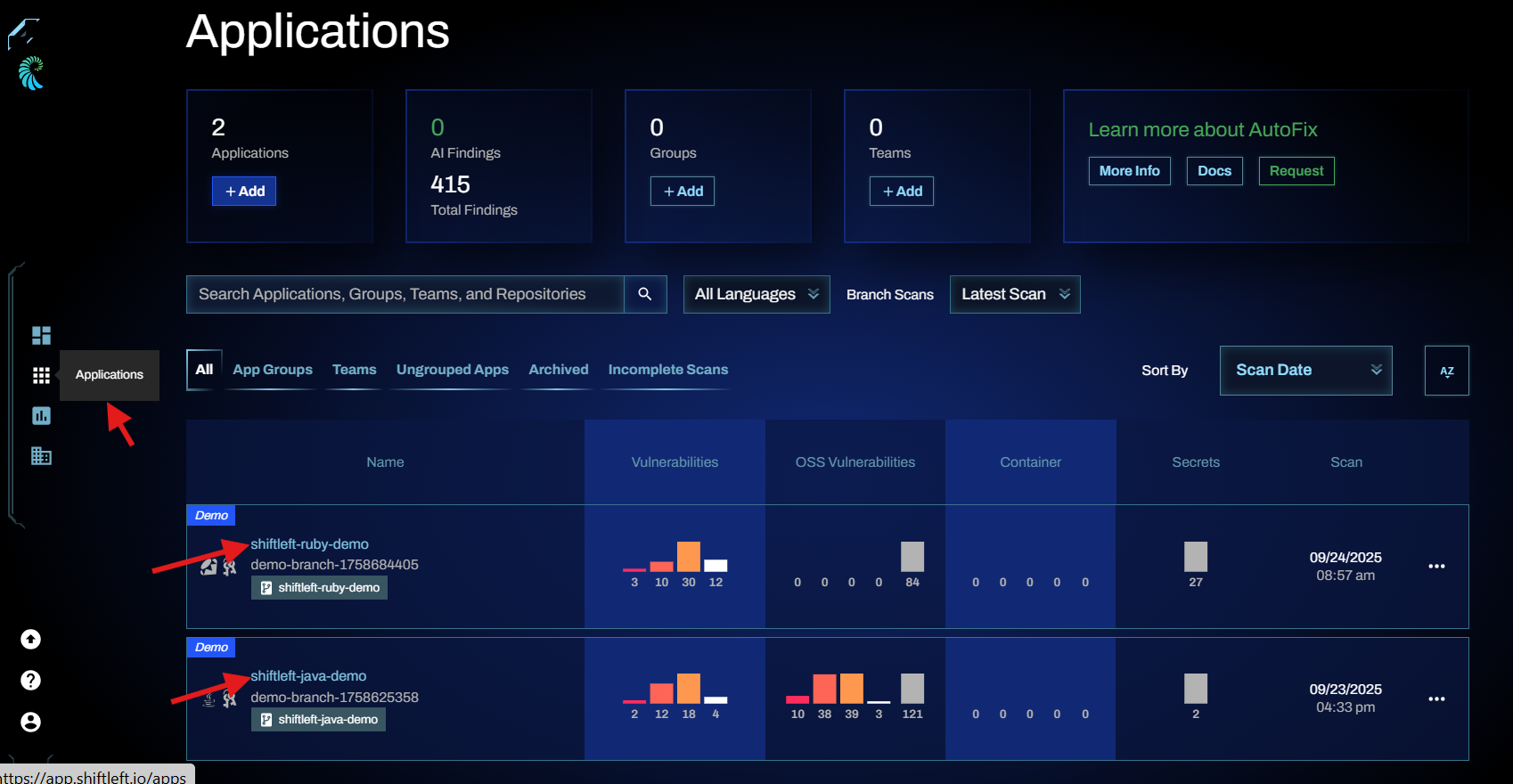1513x784 pixels.
Task: Open the three-dot menu for shiftleft-java-demo
Action: click(1436, 699)
